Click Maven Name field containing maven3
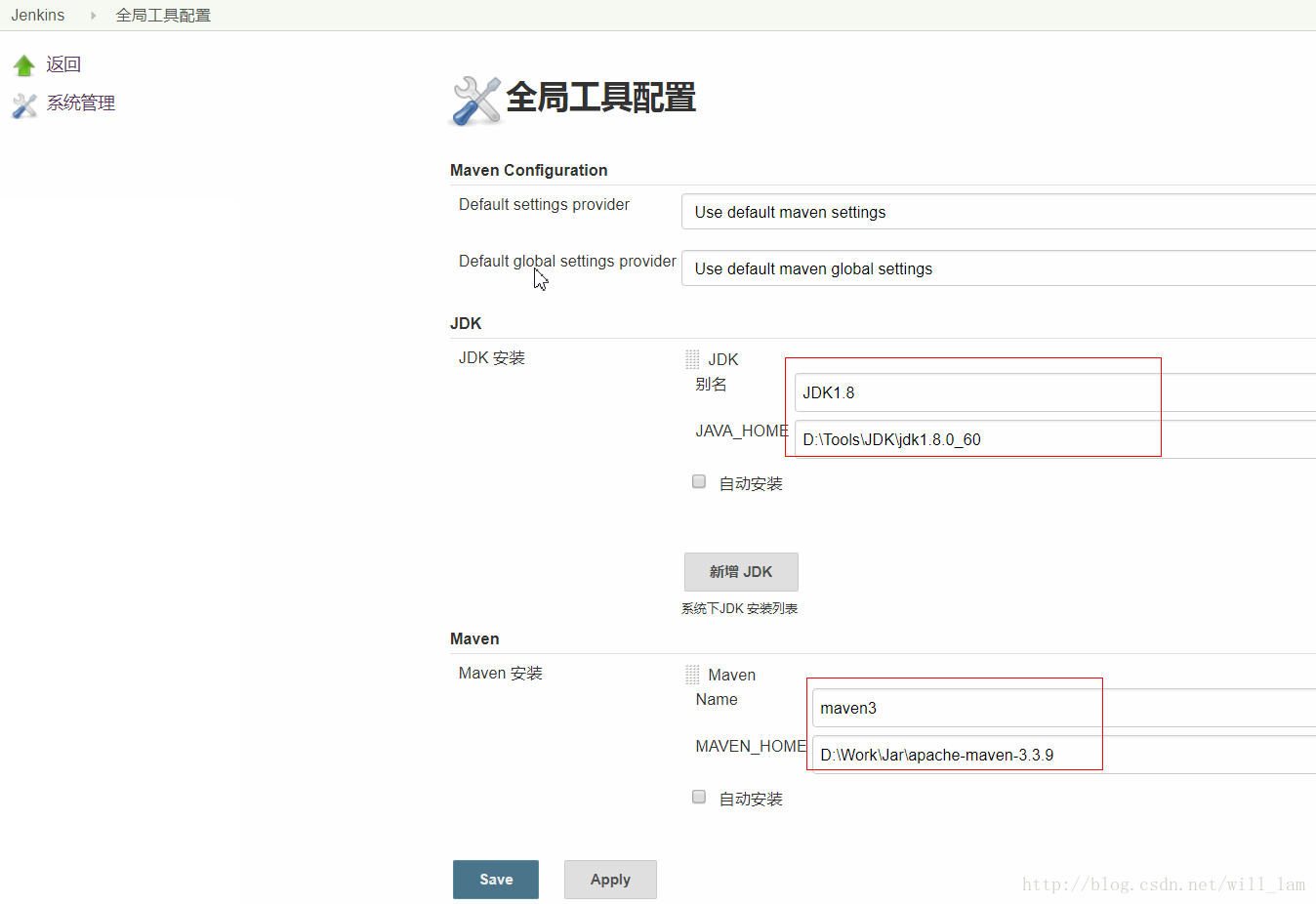The width and height of the screenshot is (1316, 904). click(1064, 708)
